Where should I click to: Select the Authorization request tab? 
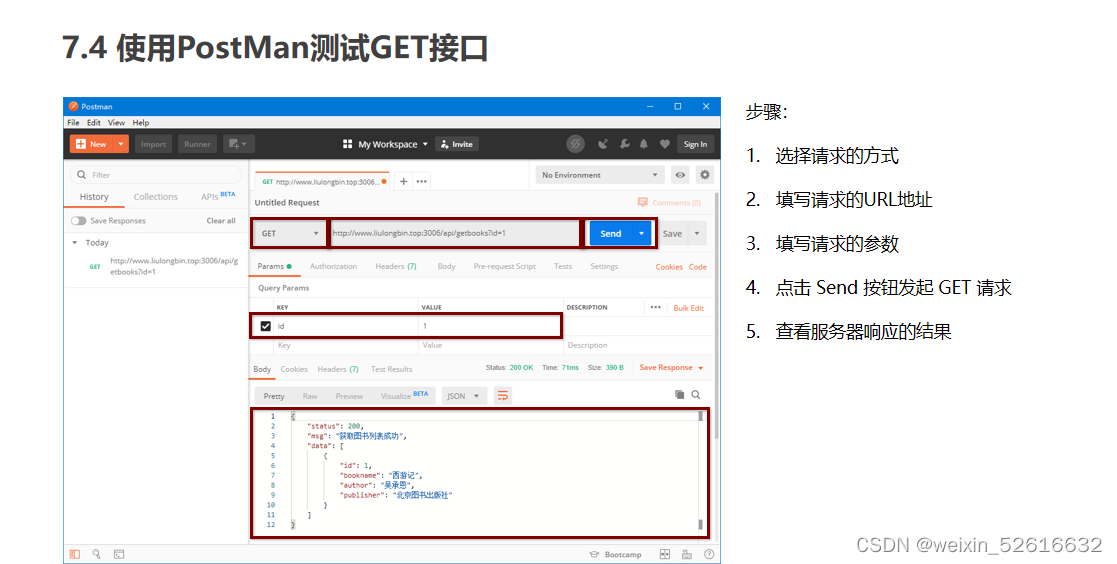pyautogui.click(x=333, y=266)
